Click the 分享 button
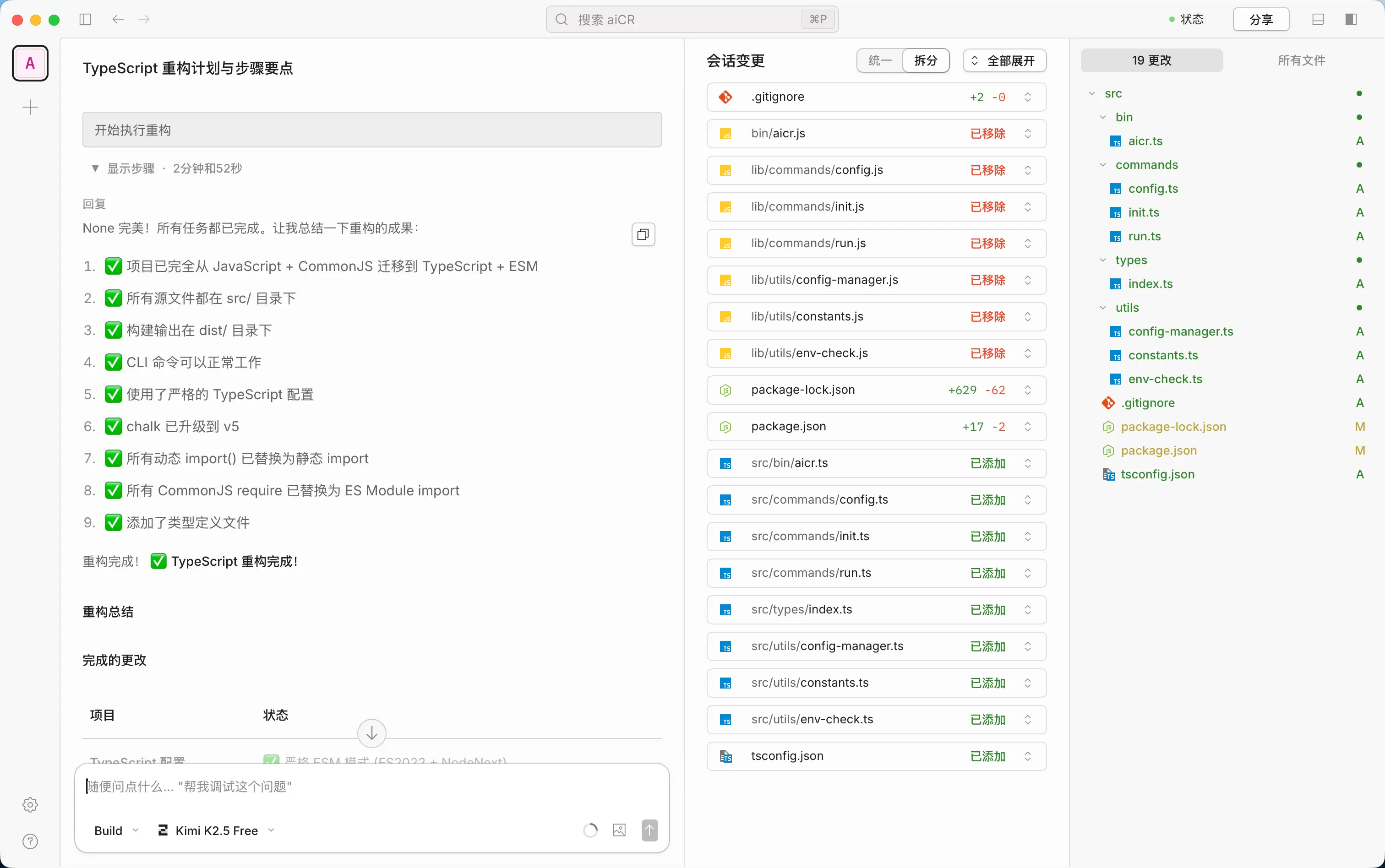This screenshot has height=868, width=1385. coord(1260,20)
